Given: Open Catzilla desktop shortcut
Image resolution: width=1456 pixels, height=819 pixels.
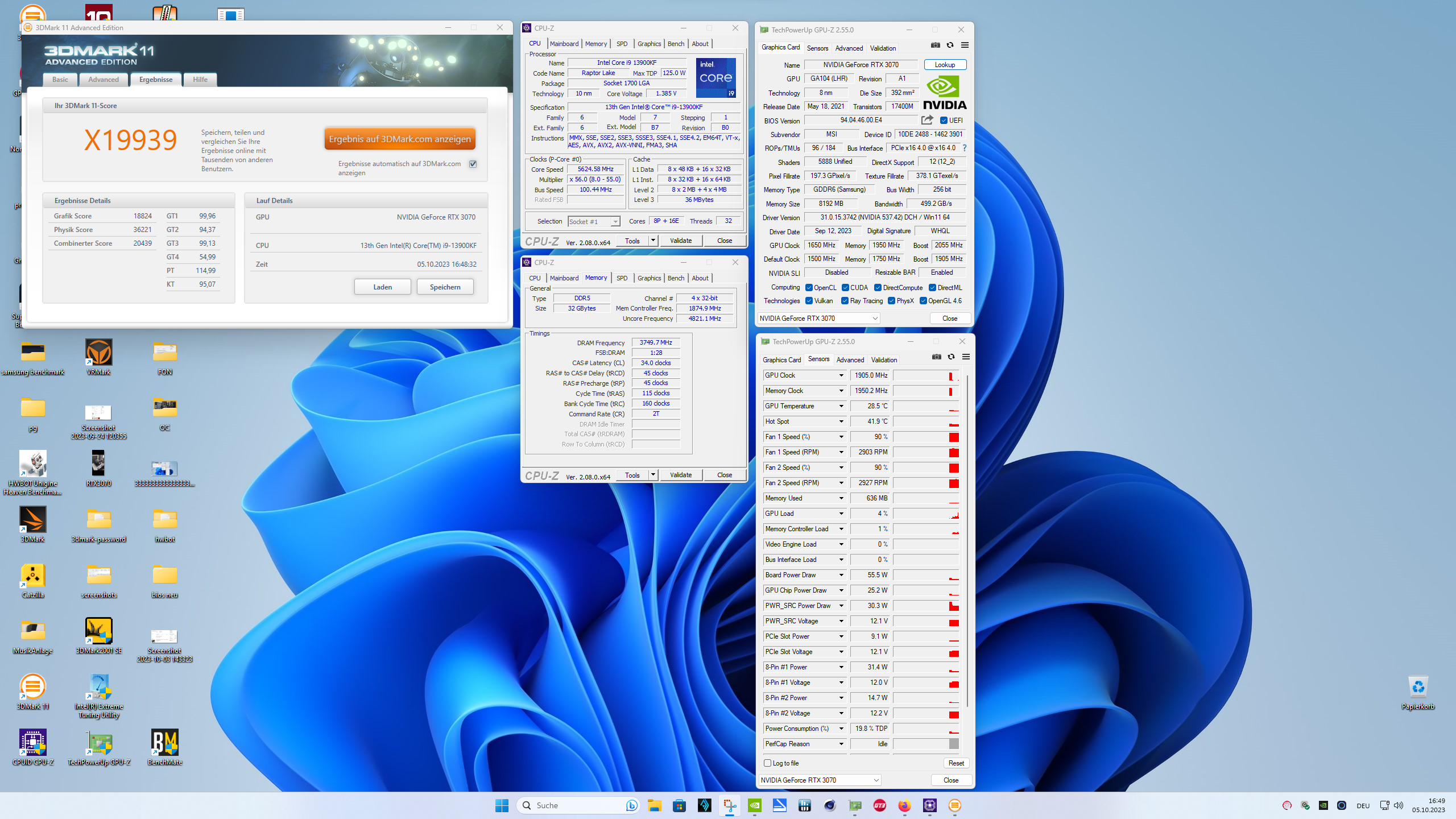Looking at the screenshot, I should [x=33, y=580].
